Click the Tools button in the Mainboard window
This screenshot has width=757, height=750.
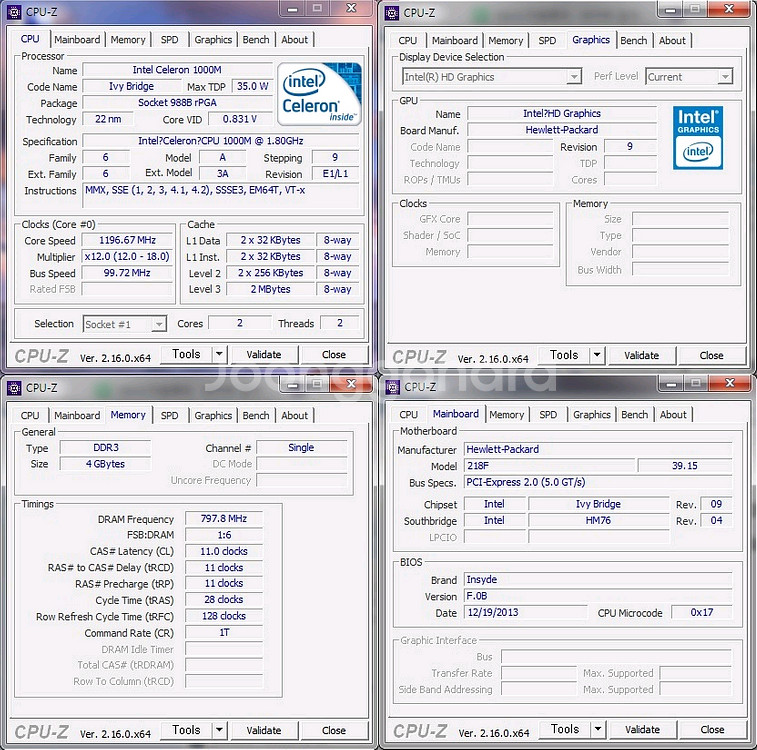tap(564, 730)
